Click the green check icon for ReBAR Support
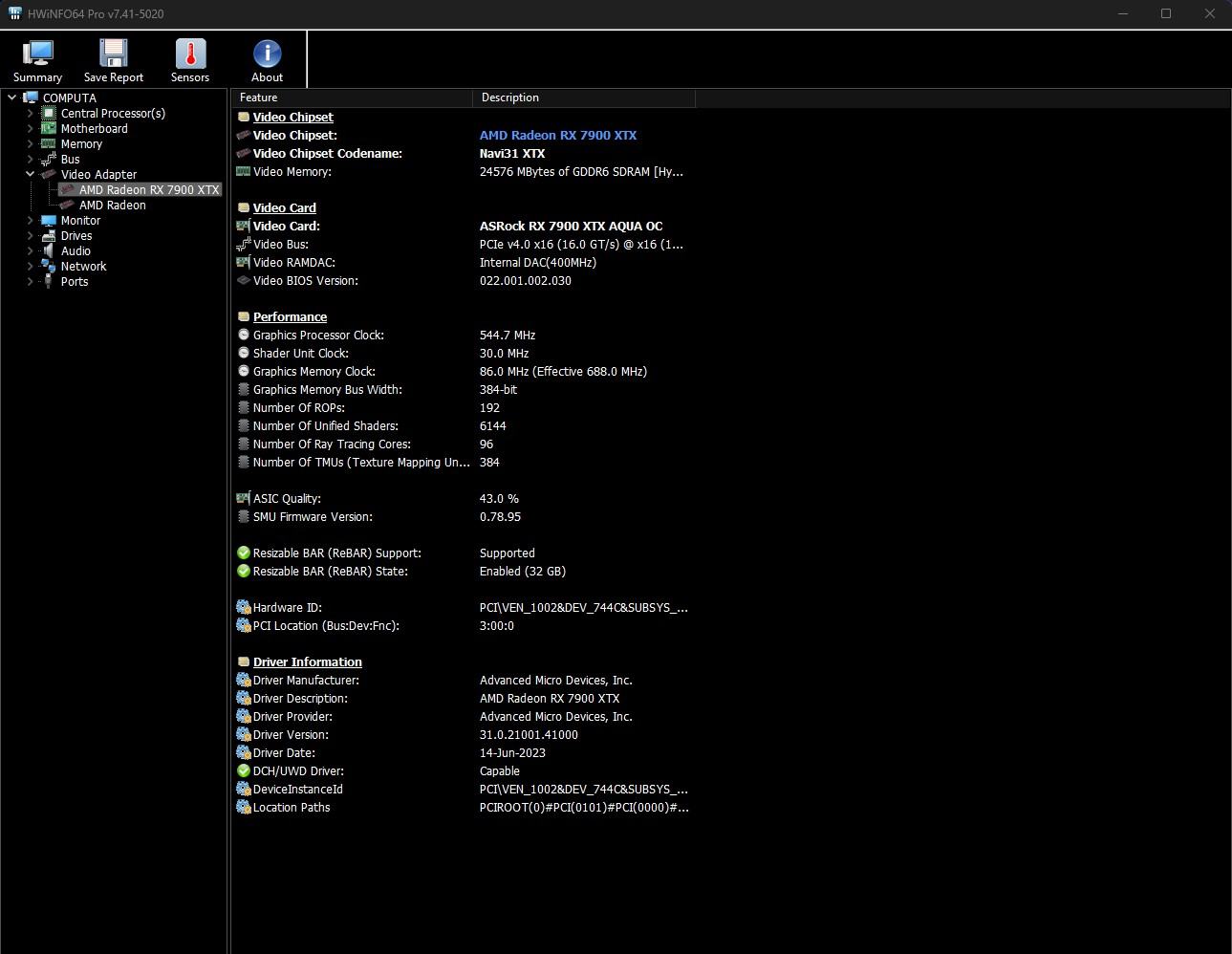 tap(244, 553)
